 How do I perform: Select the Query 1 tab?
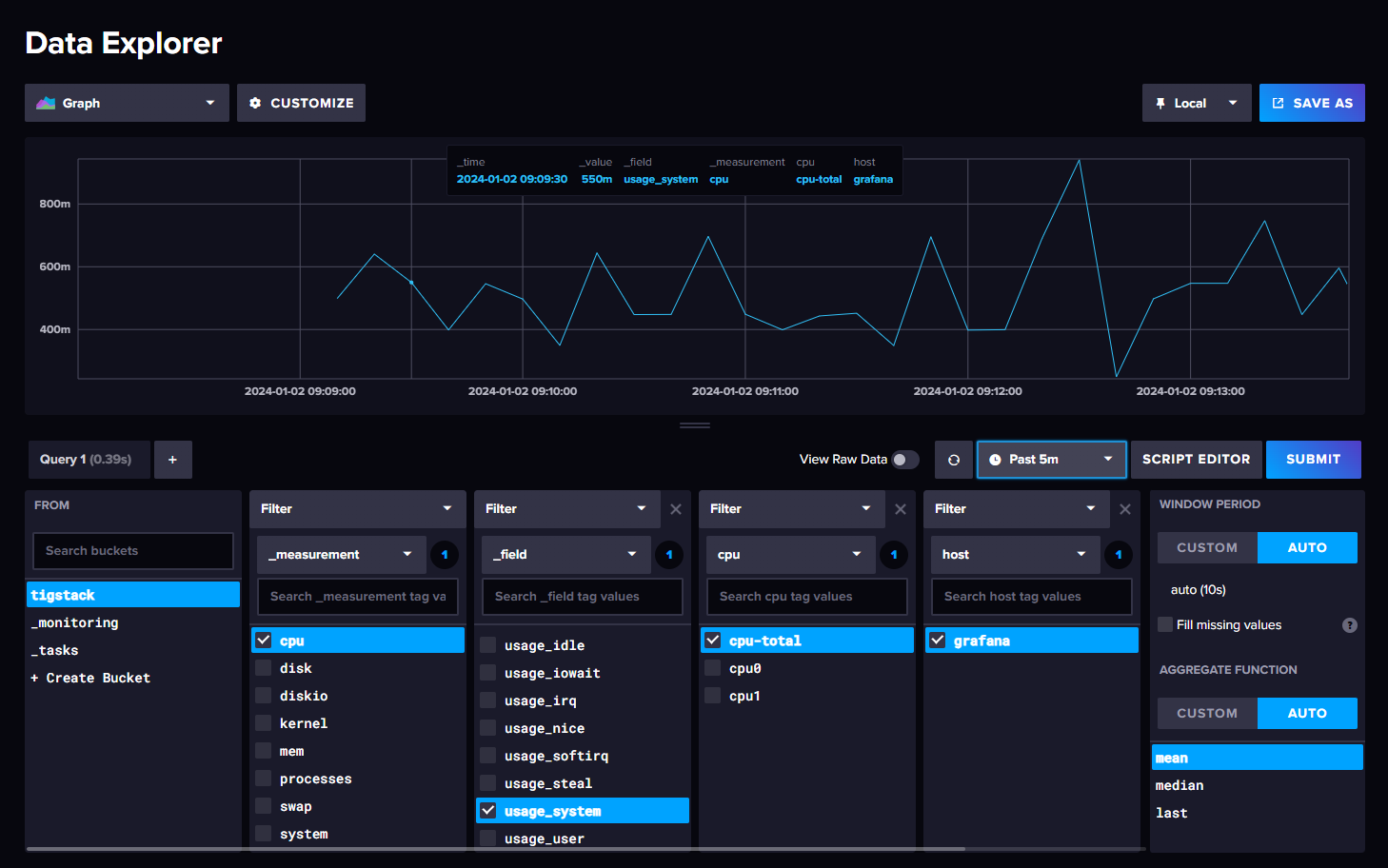[89, 459]
